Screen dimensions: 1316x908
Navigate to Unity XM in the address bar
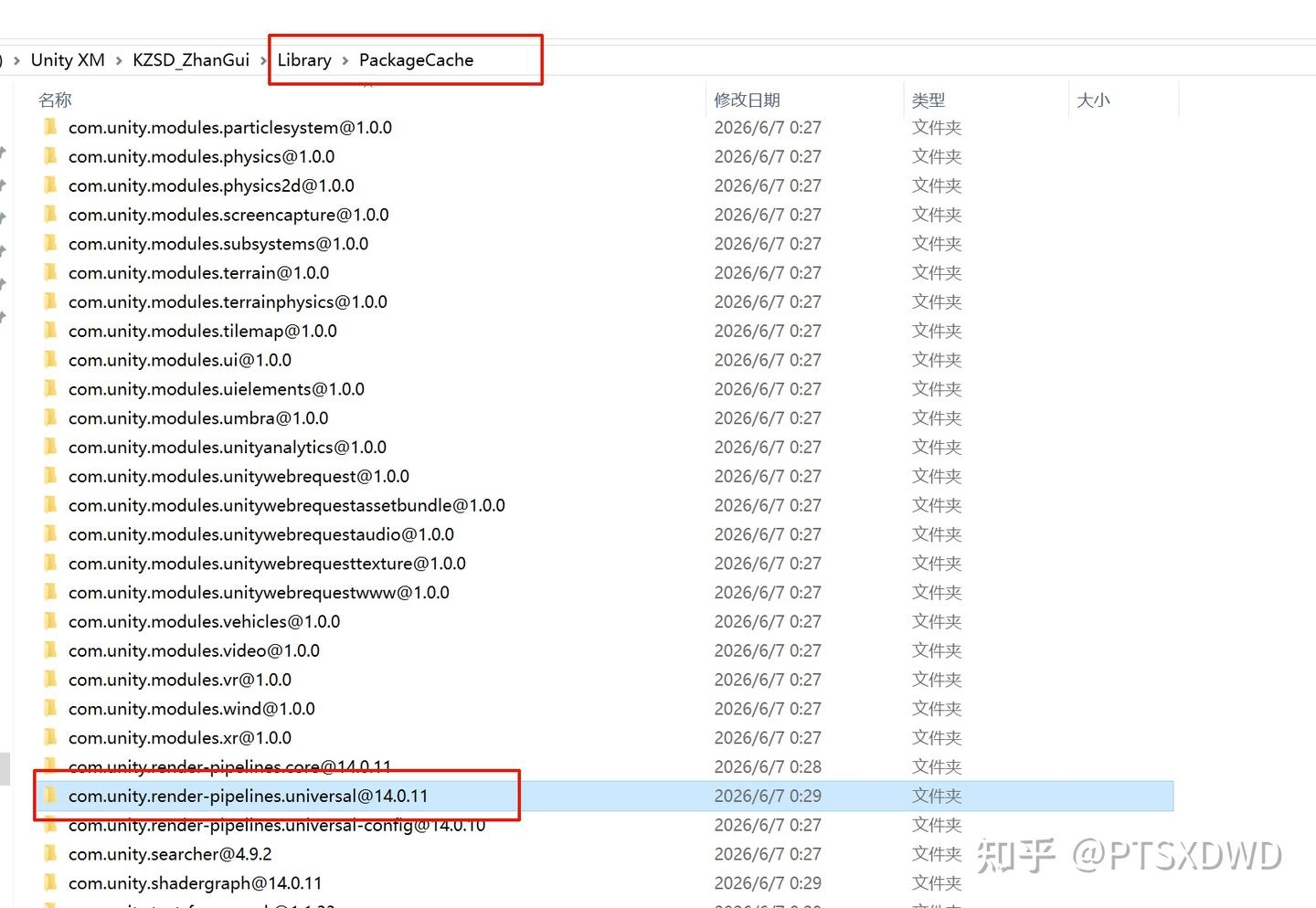(x=68, y=60)
